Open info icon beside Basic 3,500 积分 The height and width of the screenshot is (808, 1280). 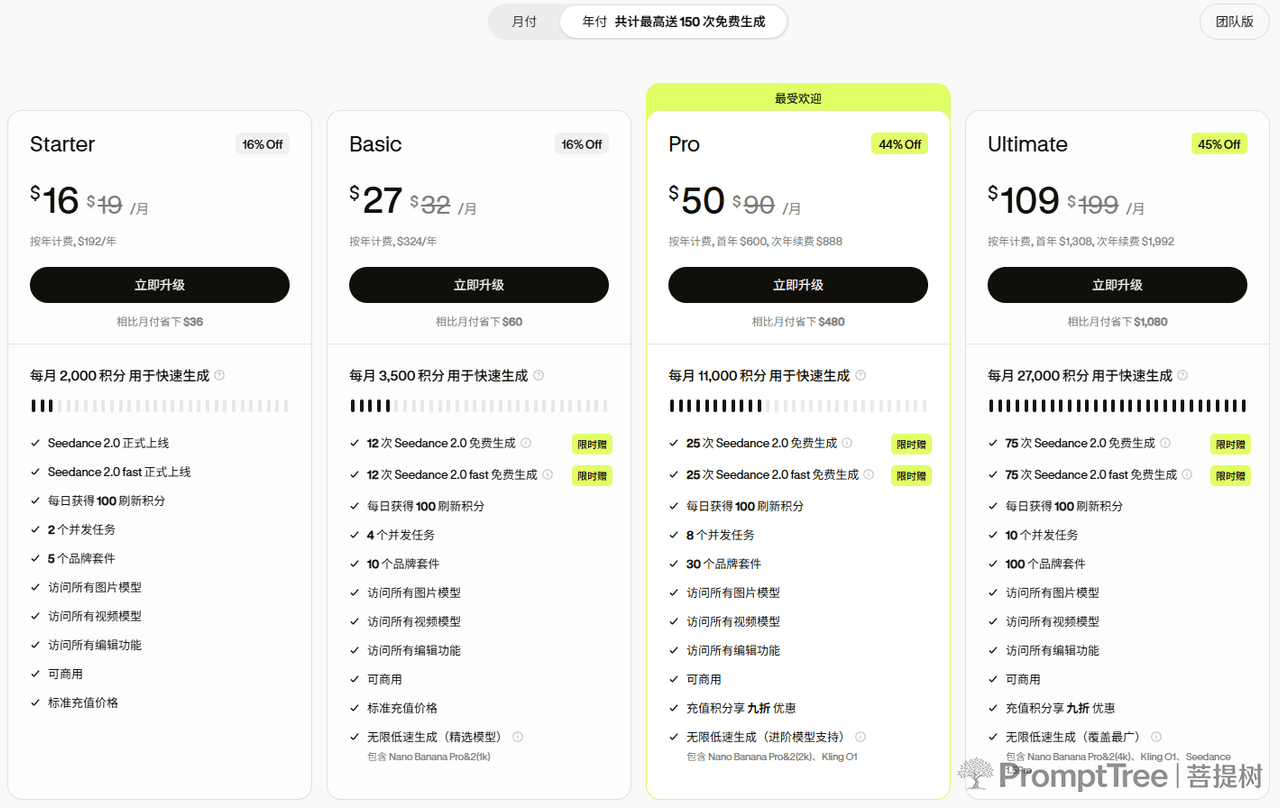(539, 376)
